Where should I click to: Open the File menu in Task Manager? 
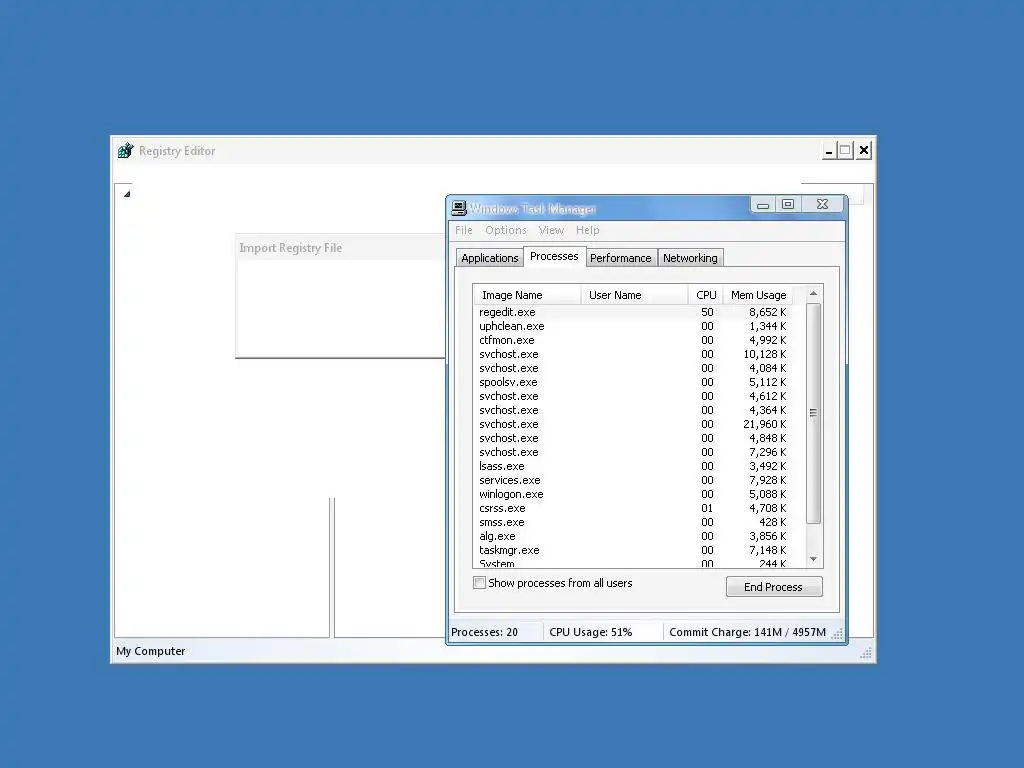point(464,230)
